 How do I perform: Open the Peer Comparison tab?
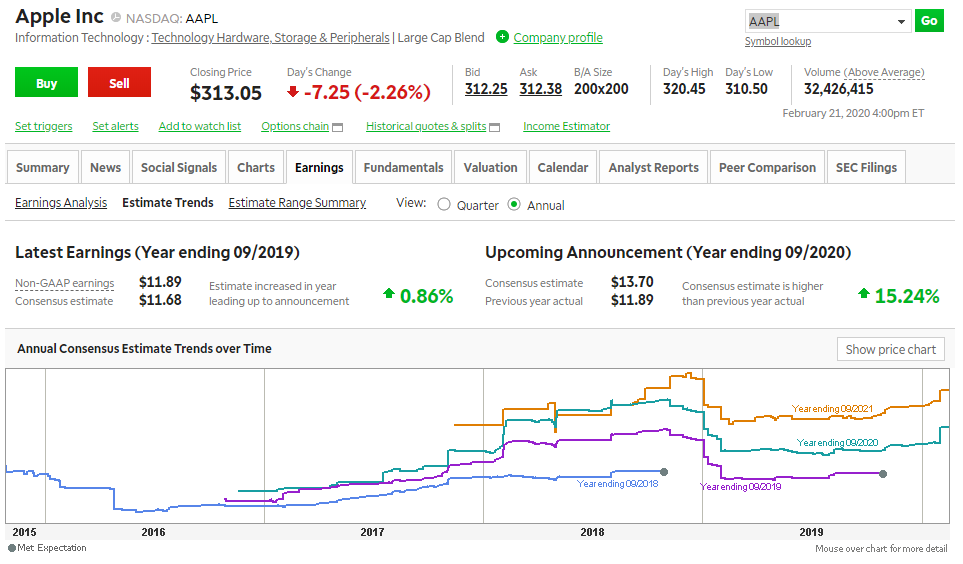click(768, 167)
